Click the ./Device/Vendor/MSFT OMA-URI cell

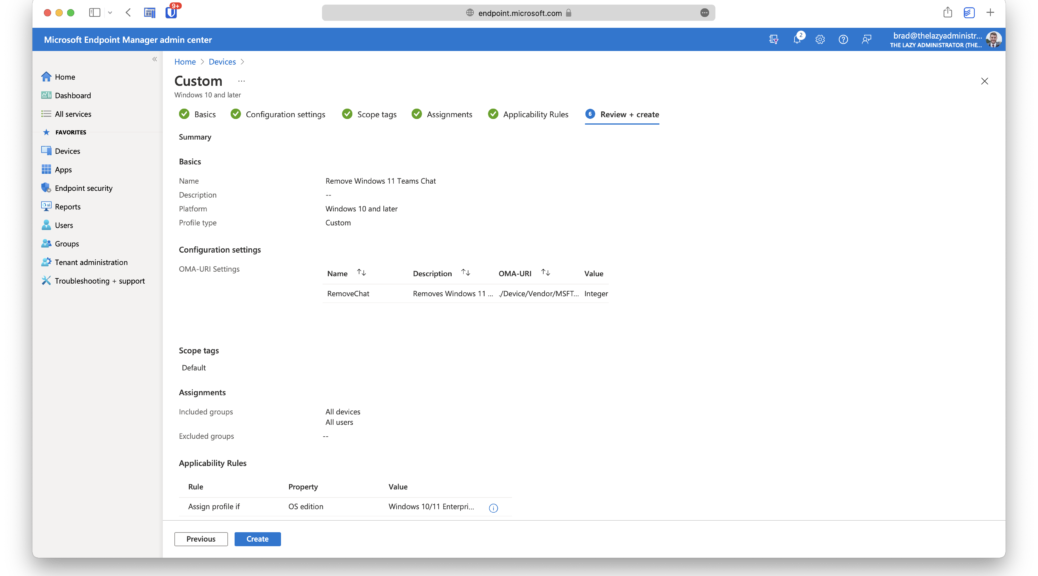(539, 293)
